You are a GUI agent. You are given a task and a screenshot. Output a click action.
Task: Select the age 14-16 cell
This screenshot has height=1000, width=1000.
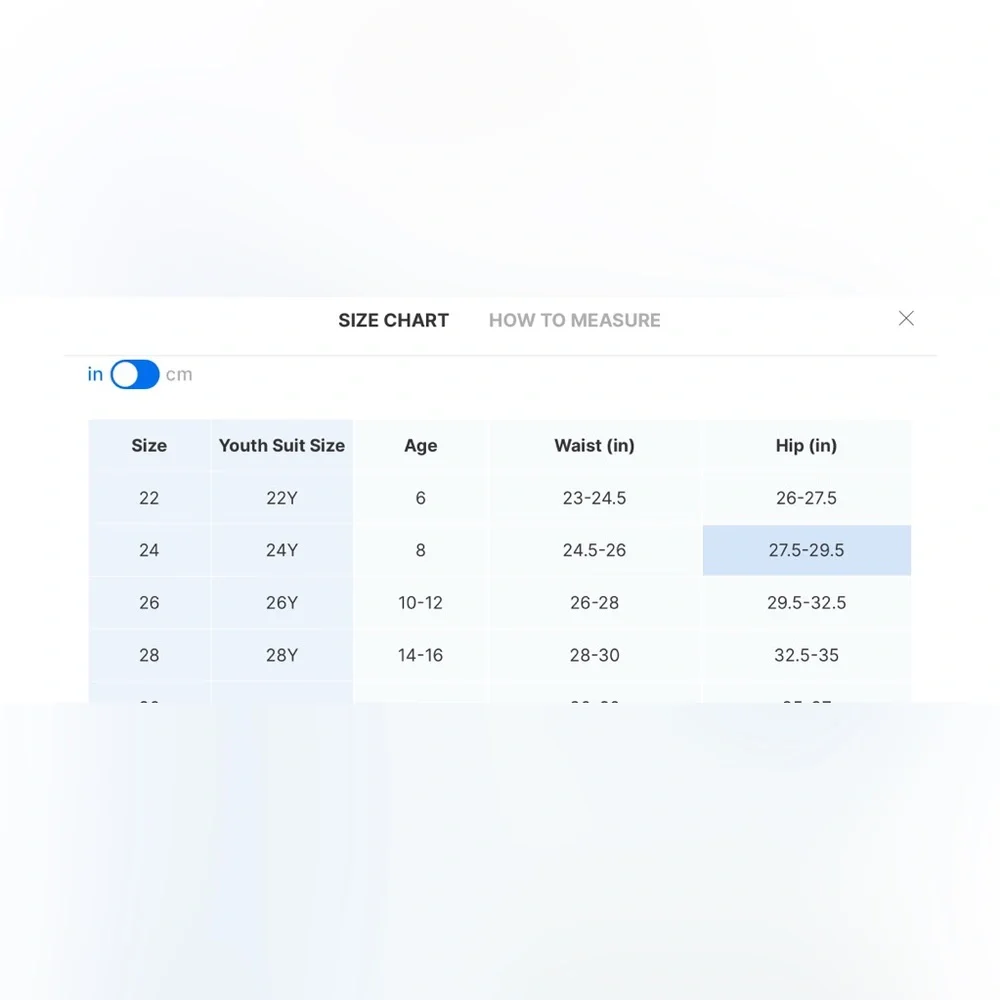point(420,655)
